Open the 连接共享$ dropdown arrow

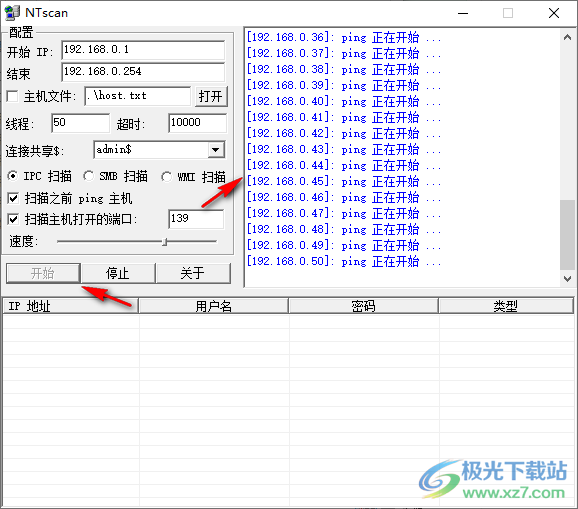pyautogui.click(x=216, y=150)
